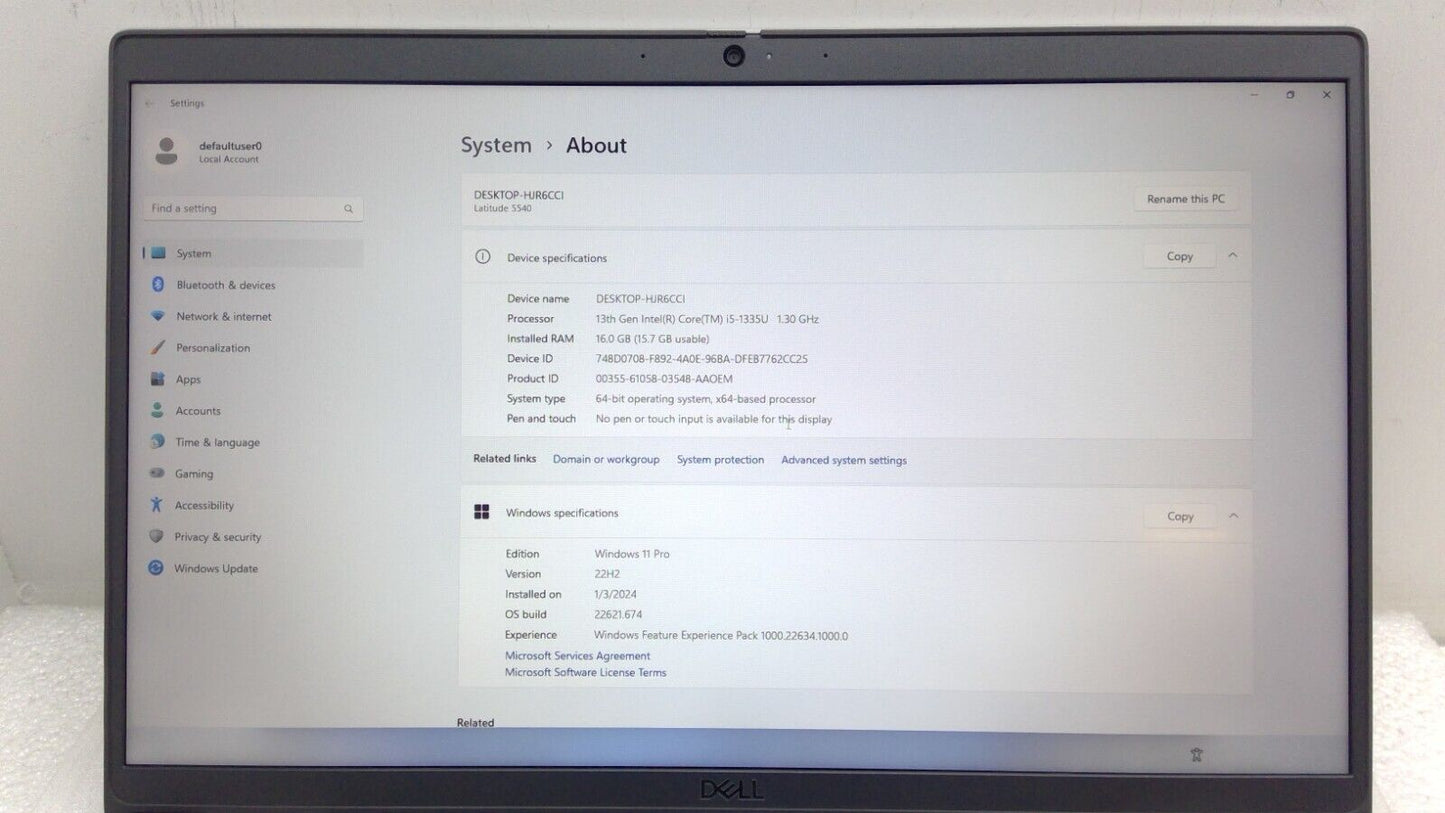Click the Rename this PC button
The height and width of the screenshot is (813, 1445).
1186,199
